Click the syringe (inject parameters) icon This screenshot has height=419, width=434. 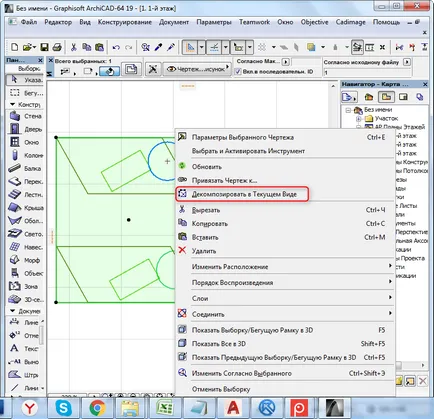tap(171, 47)
